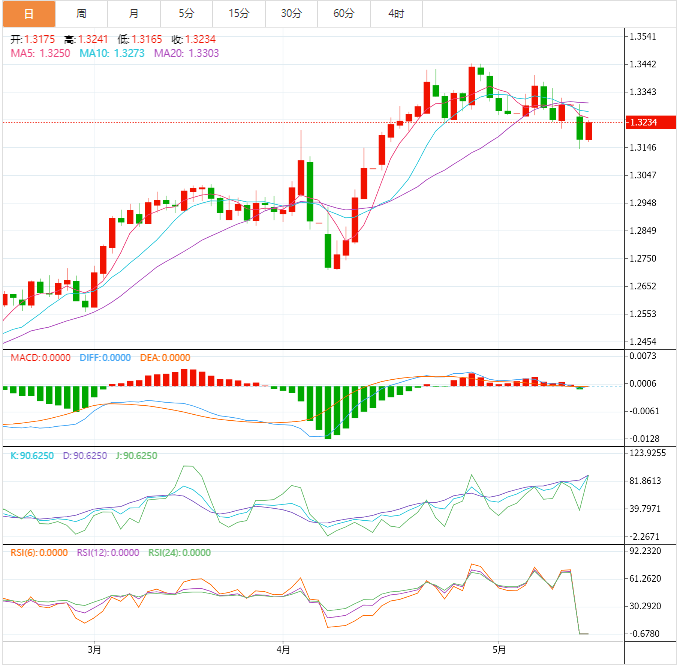Open the 15分 timeframe tab
This screenshot has width=679, height=667.
pos(239,14)
